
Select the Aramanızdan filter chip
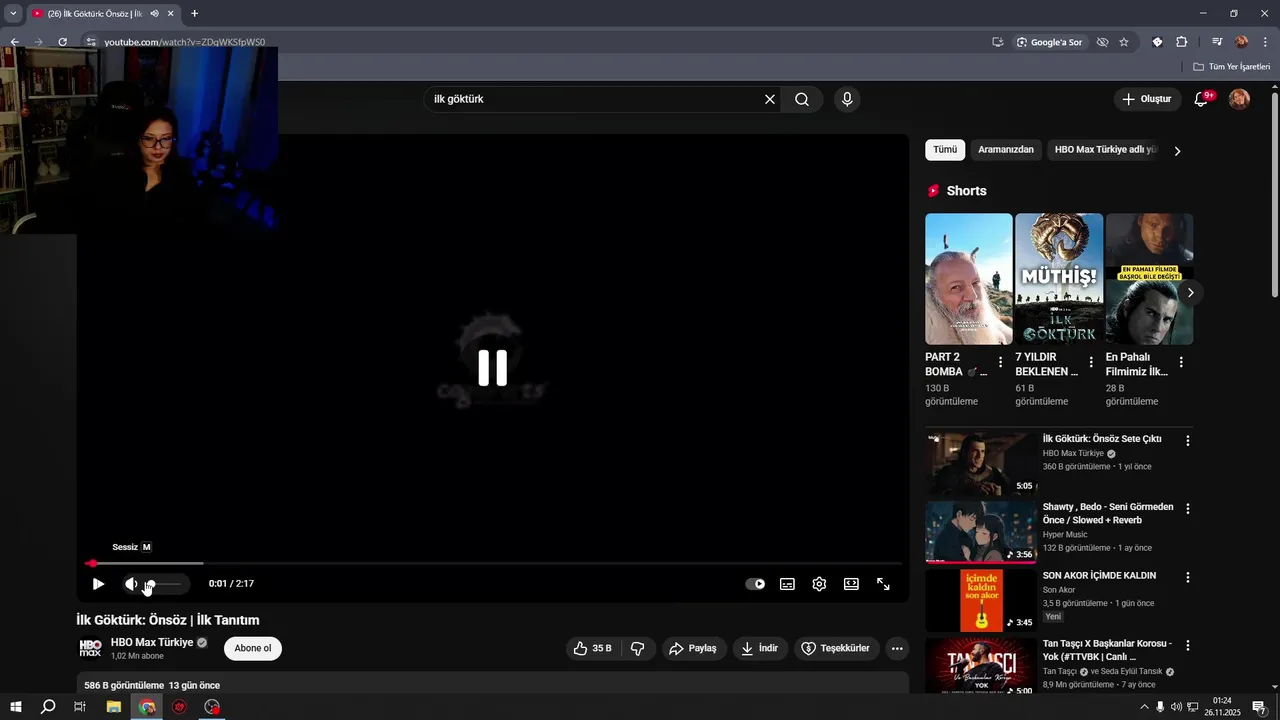click(1006, 150)
